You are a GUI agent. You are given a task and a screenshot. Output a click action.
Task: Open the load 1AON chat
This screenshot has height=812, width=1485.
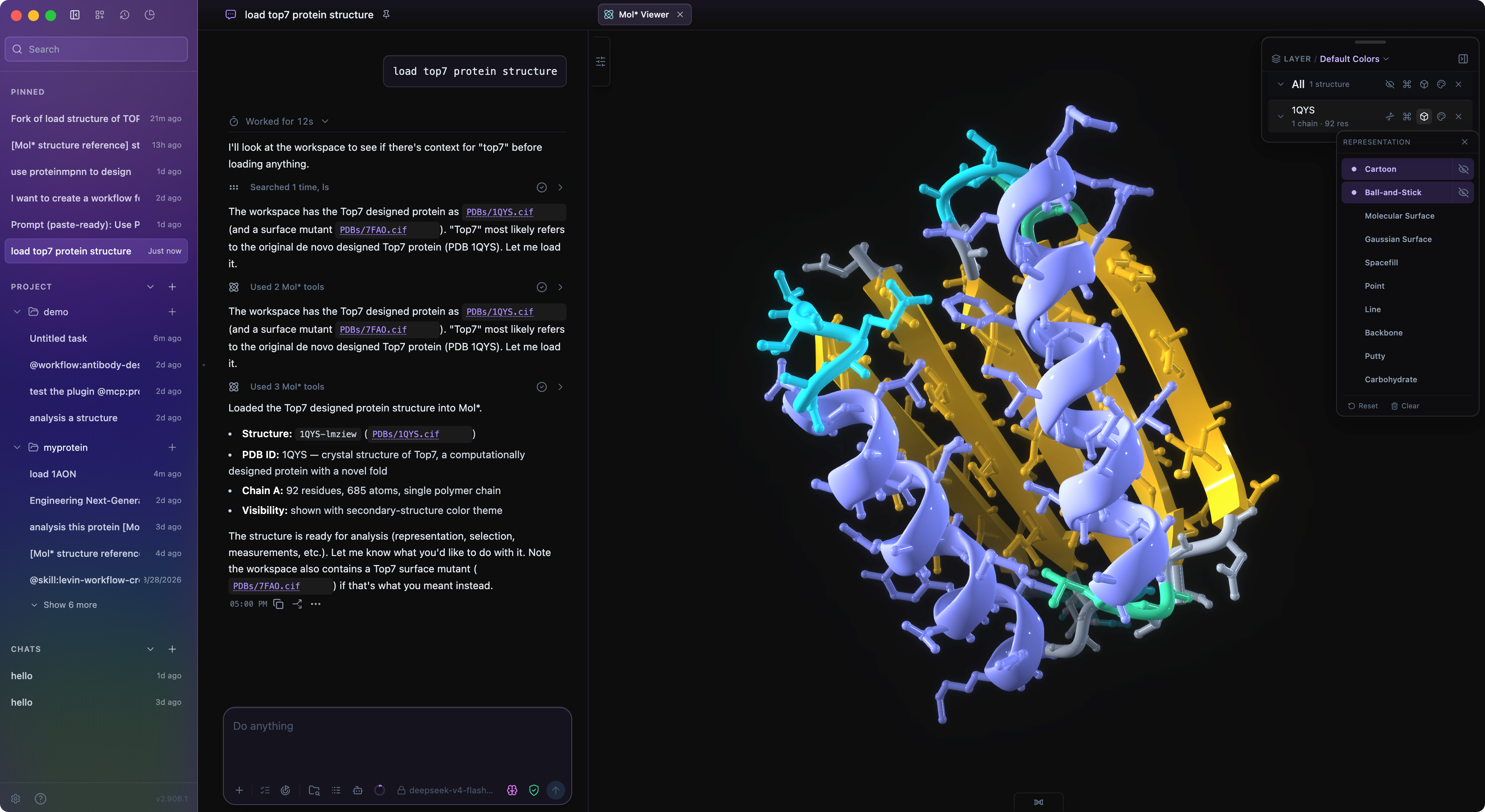click(96, 474)
